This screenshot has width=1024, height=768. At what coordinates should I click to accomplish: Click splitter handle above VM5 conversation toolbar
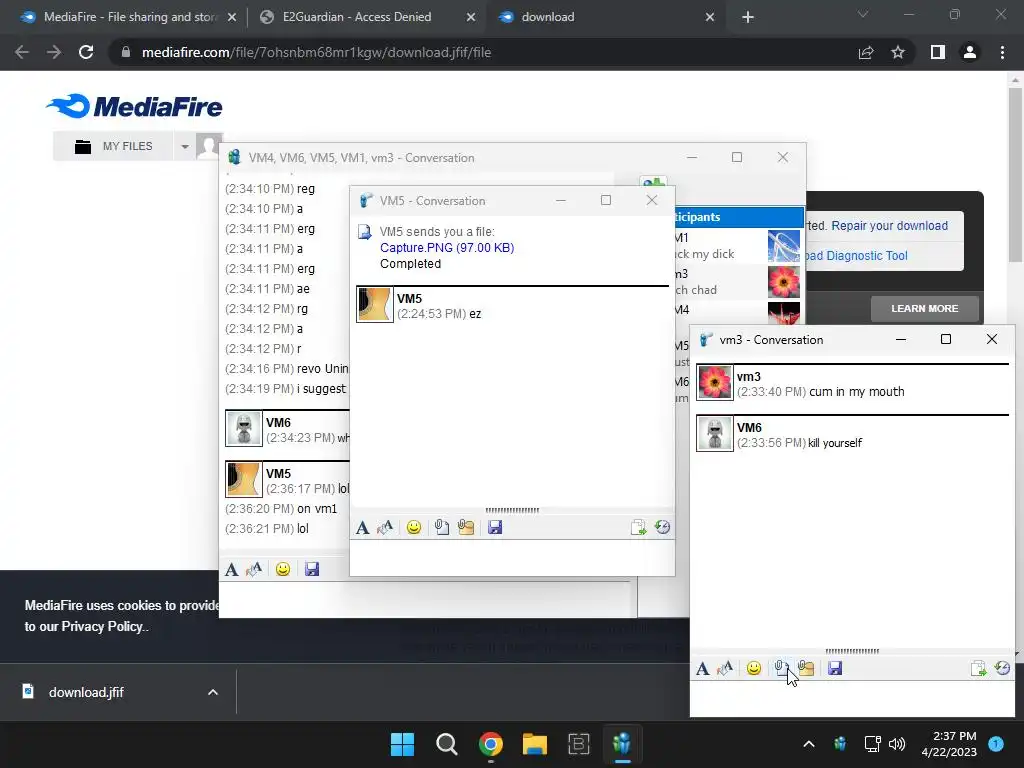(x=512, y=510)
